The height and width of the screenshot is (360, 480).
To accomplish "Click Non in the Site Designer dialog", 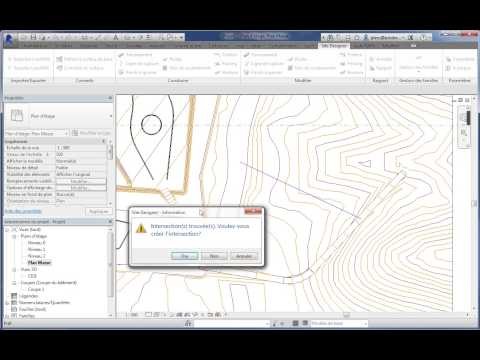I will tap(214, 256).
